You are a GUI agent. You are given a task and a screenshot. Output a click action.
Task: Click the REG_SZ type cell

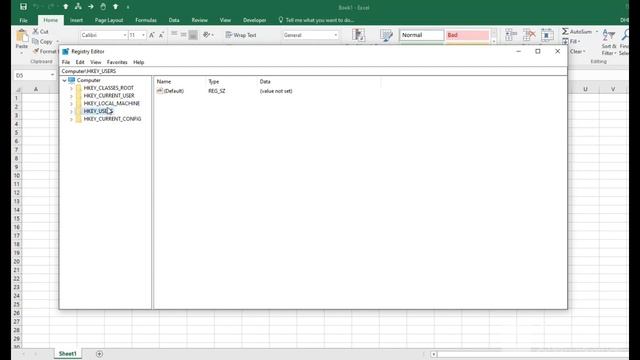point(217,91)
